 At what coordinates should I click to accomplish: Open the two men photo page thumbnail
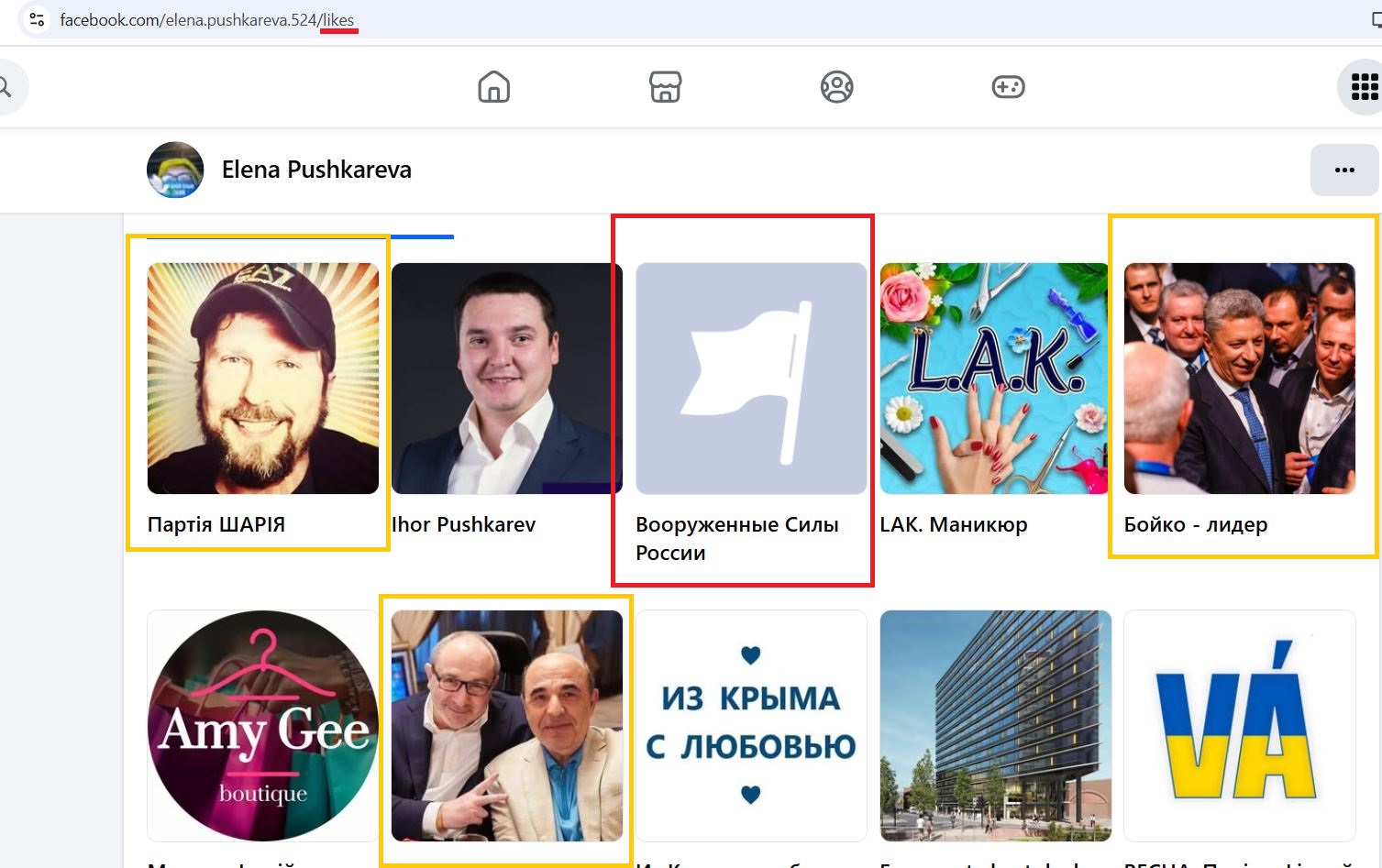pyautogui.click(x=507, y=726)
